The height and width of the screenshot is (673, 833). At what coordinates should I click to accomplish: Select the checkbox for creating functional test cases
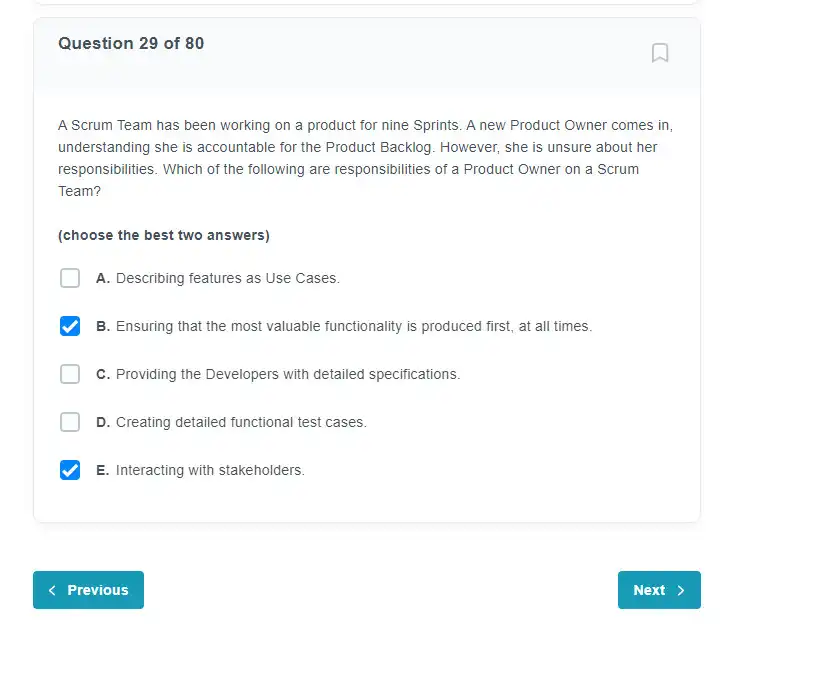(x=70, y=422)
